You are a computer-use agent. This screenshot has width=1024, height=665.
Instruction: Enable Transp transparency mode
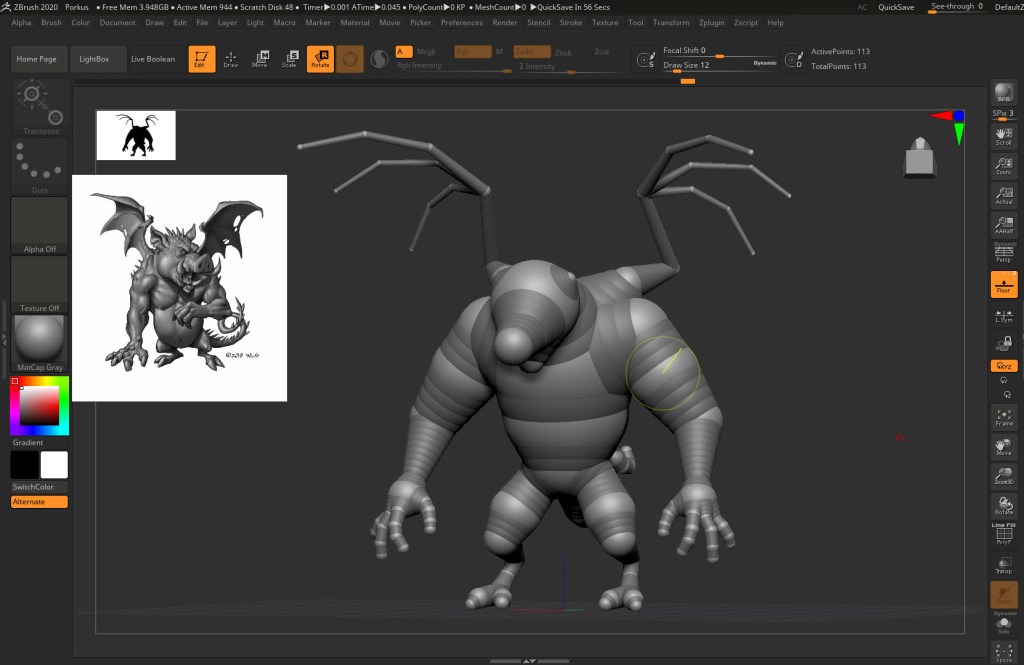coord(1003,565)
